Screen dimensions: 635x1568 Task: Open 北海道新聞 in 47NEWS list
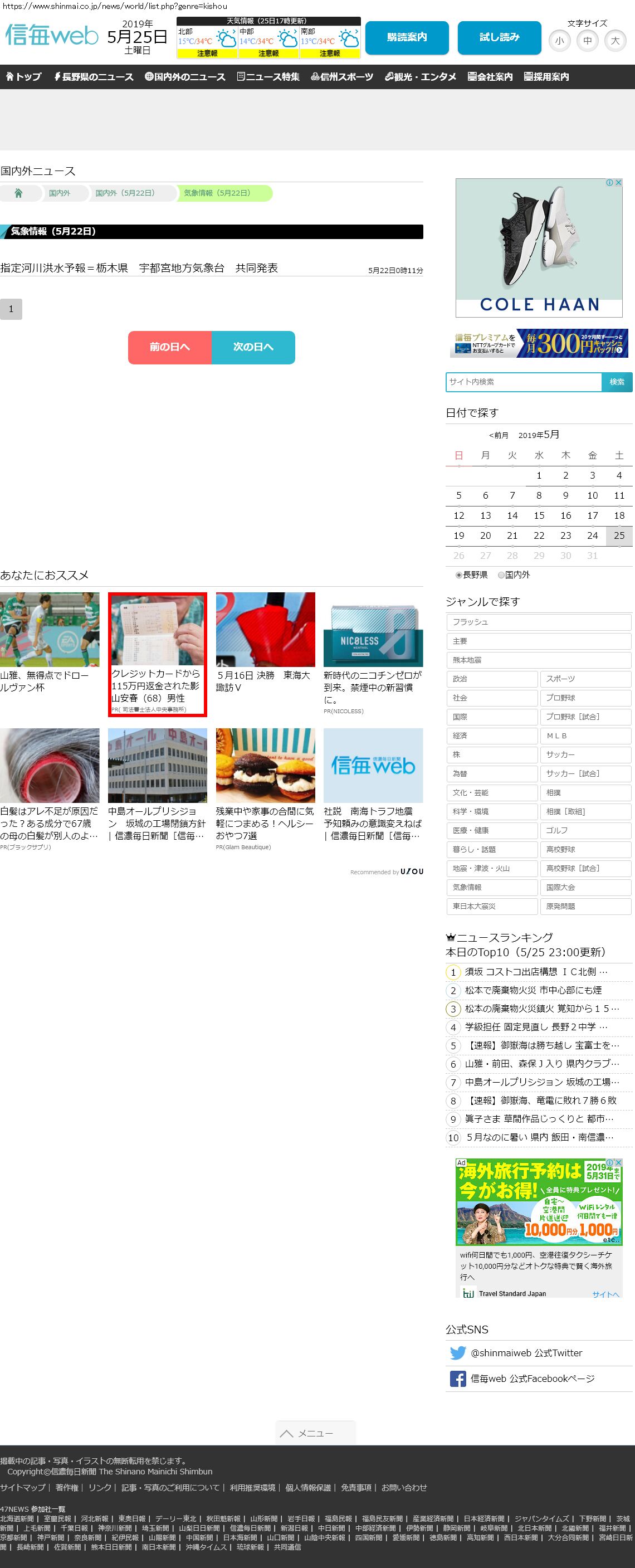coord(17,1519)
